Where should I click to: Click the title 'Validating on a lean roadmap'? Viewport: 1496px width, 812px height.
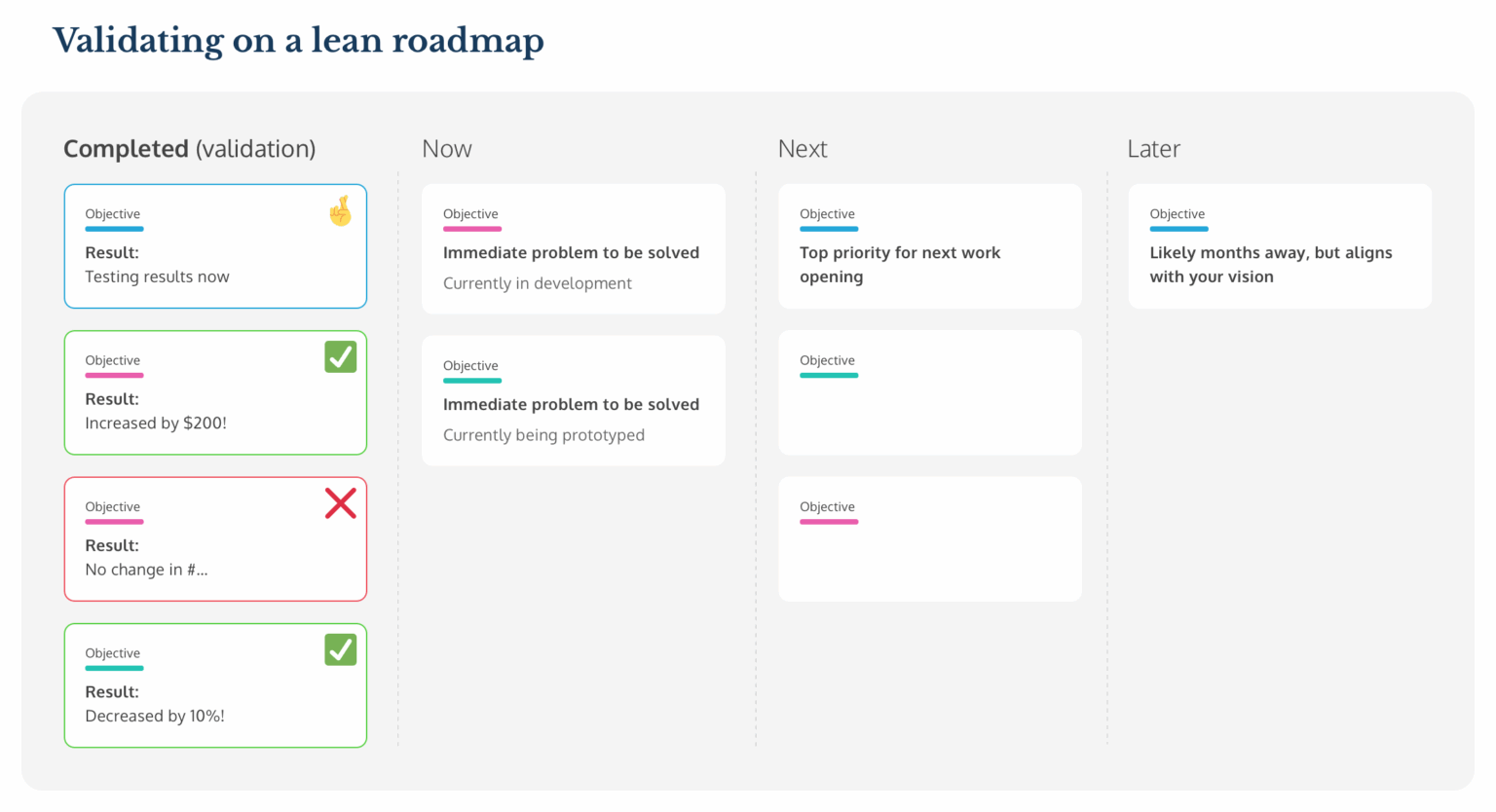[x=299, y=41]
